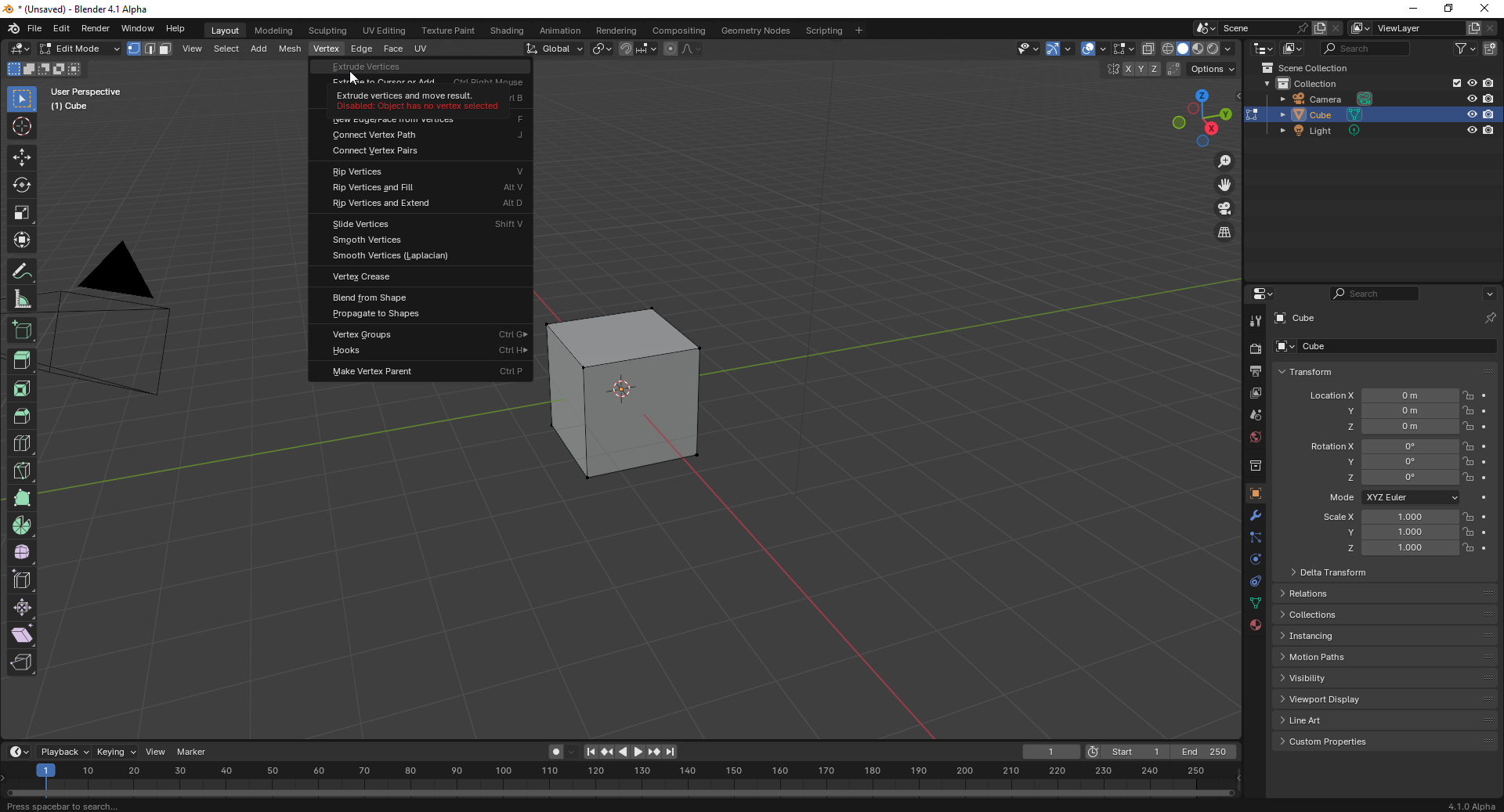This screenshot has width=1504, height=812.
Task: Select the Poly Build tool
Action: (22, 498)
